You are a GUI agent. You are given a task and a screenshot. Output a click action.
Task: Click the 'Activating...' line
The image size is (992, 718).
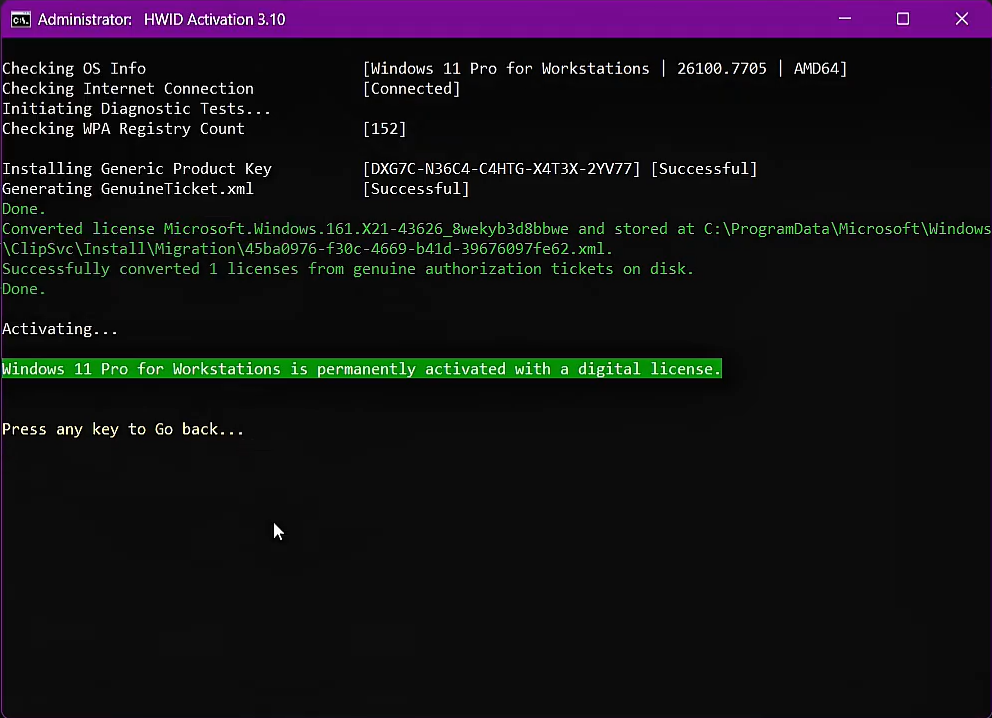60,329
